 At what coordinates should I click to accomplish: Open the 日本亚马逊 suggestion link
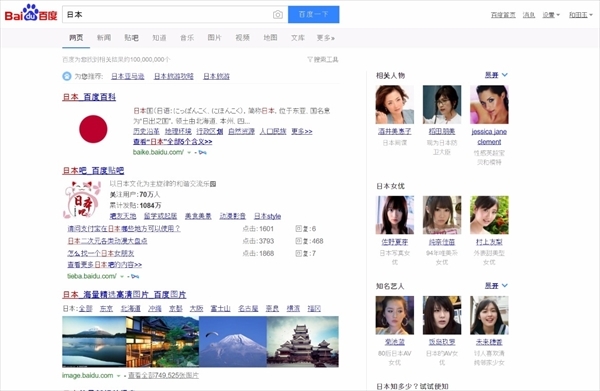(x=128, y=76)
